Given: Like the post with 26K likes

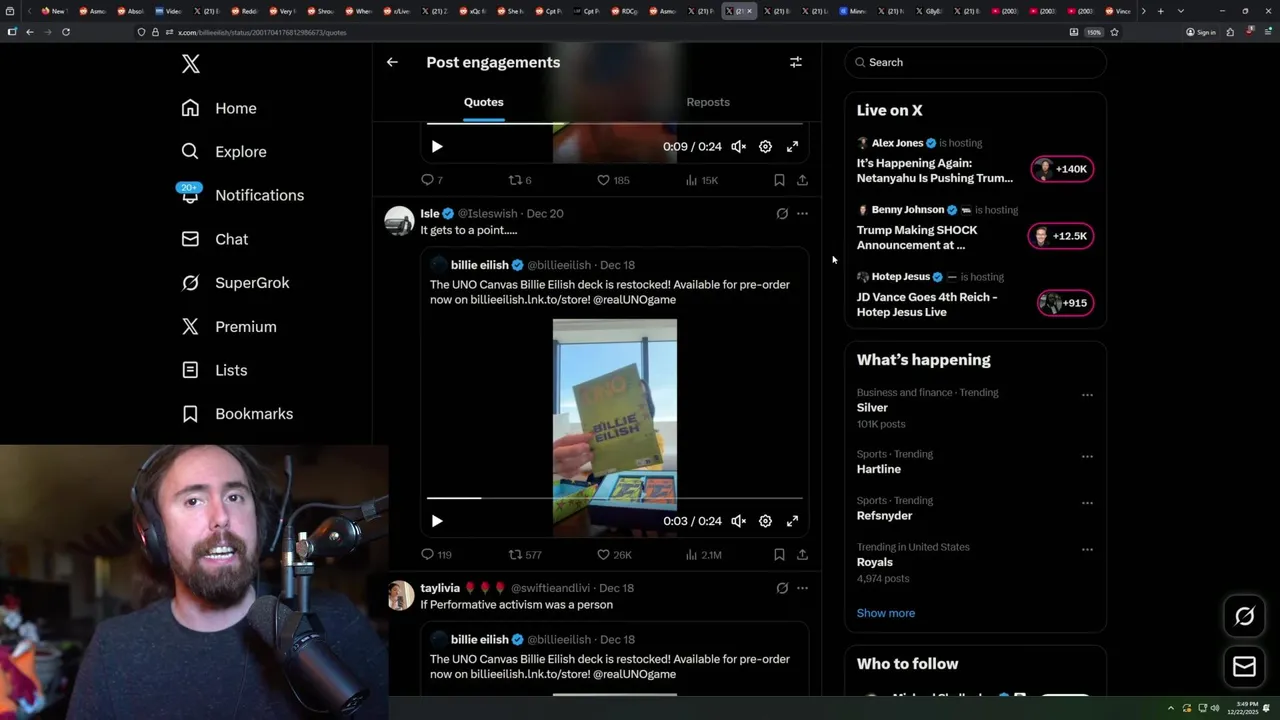Looking at the screenshot, I should pos(614,554).
